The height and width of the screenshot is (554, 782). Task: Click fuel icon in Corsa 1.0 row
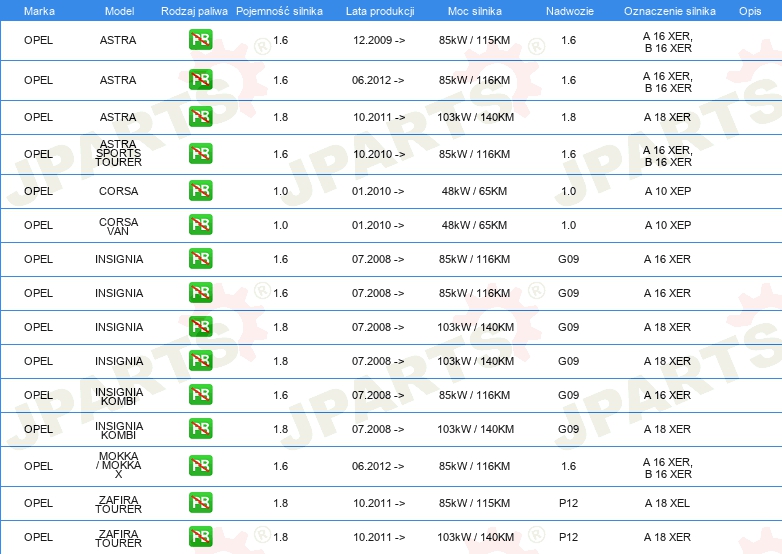200,191
